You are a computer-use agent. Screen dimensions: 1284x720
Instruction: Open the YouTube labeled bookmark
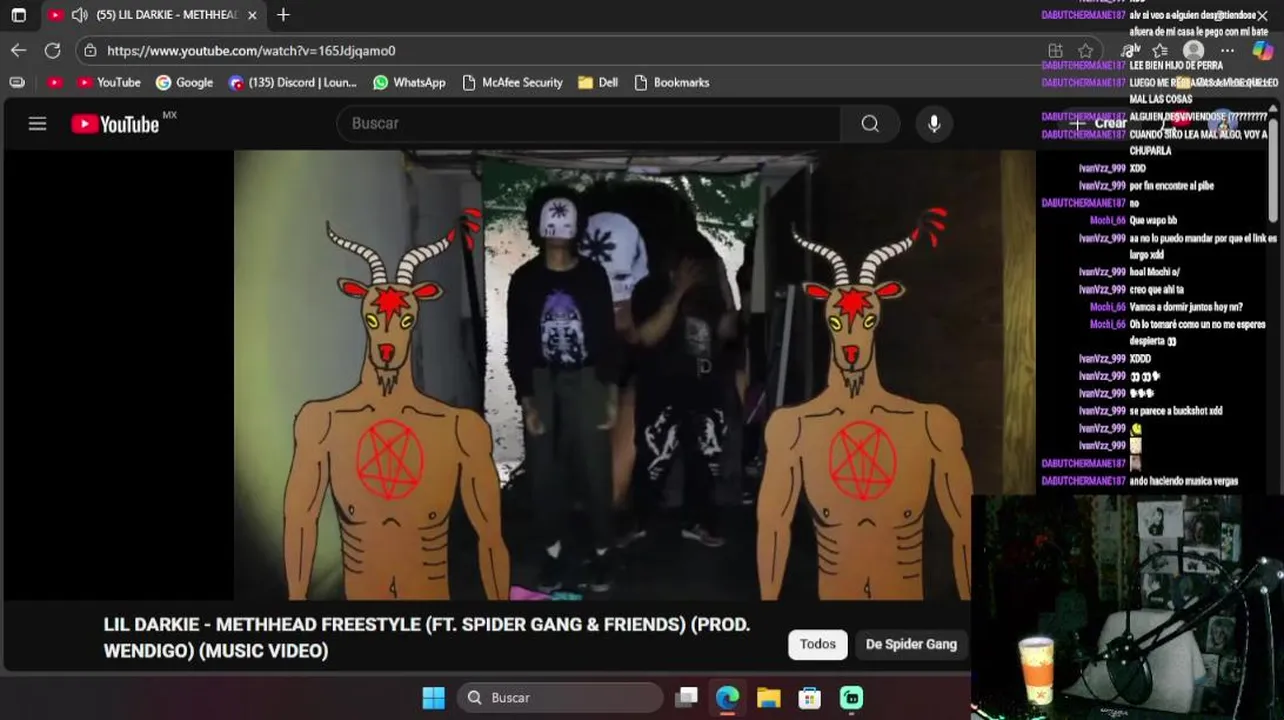pos(109,82)
